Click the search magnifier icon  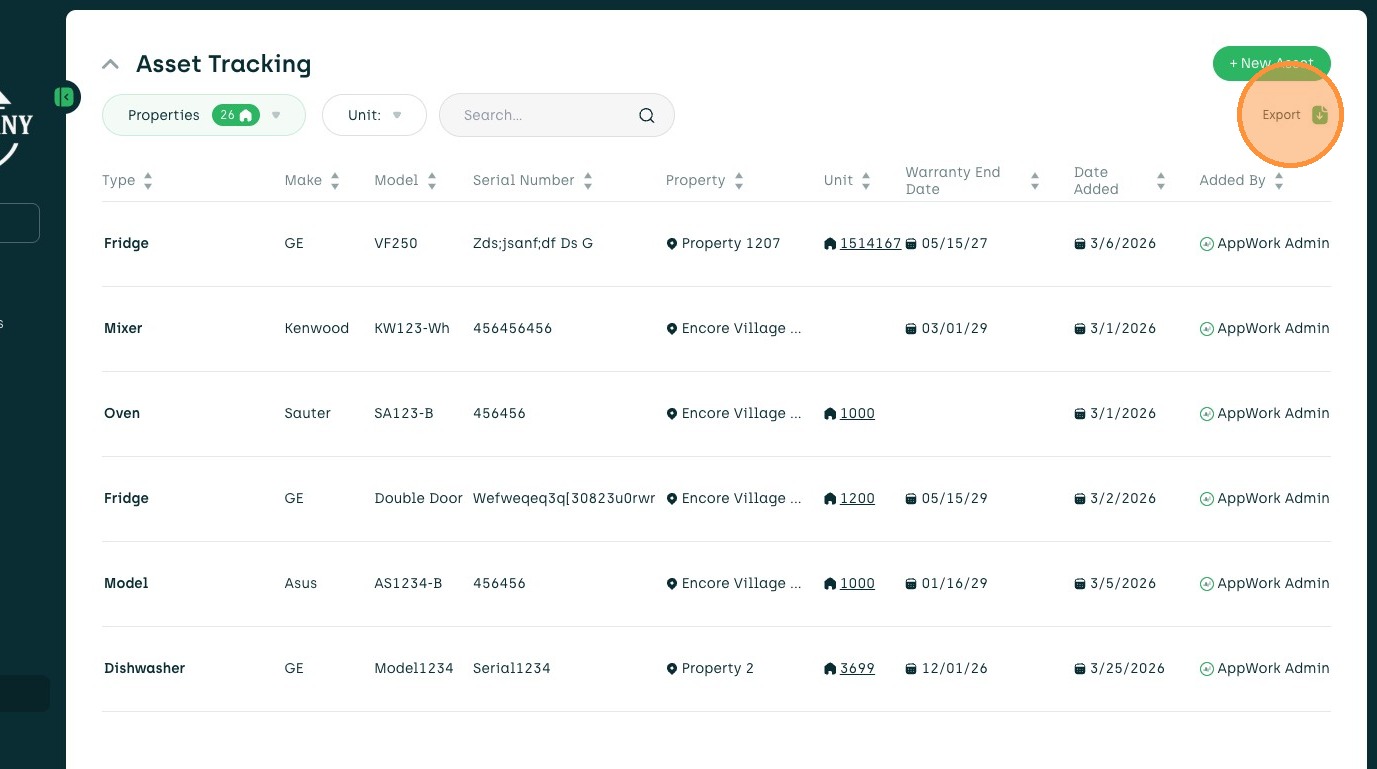647,115
